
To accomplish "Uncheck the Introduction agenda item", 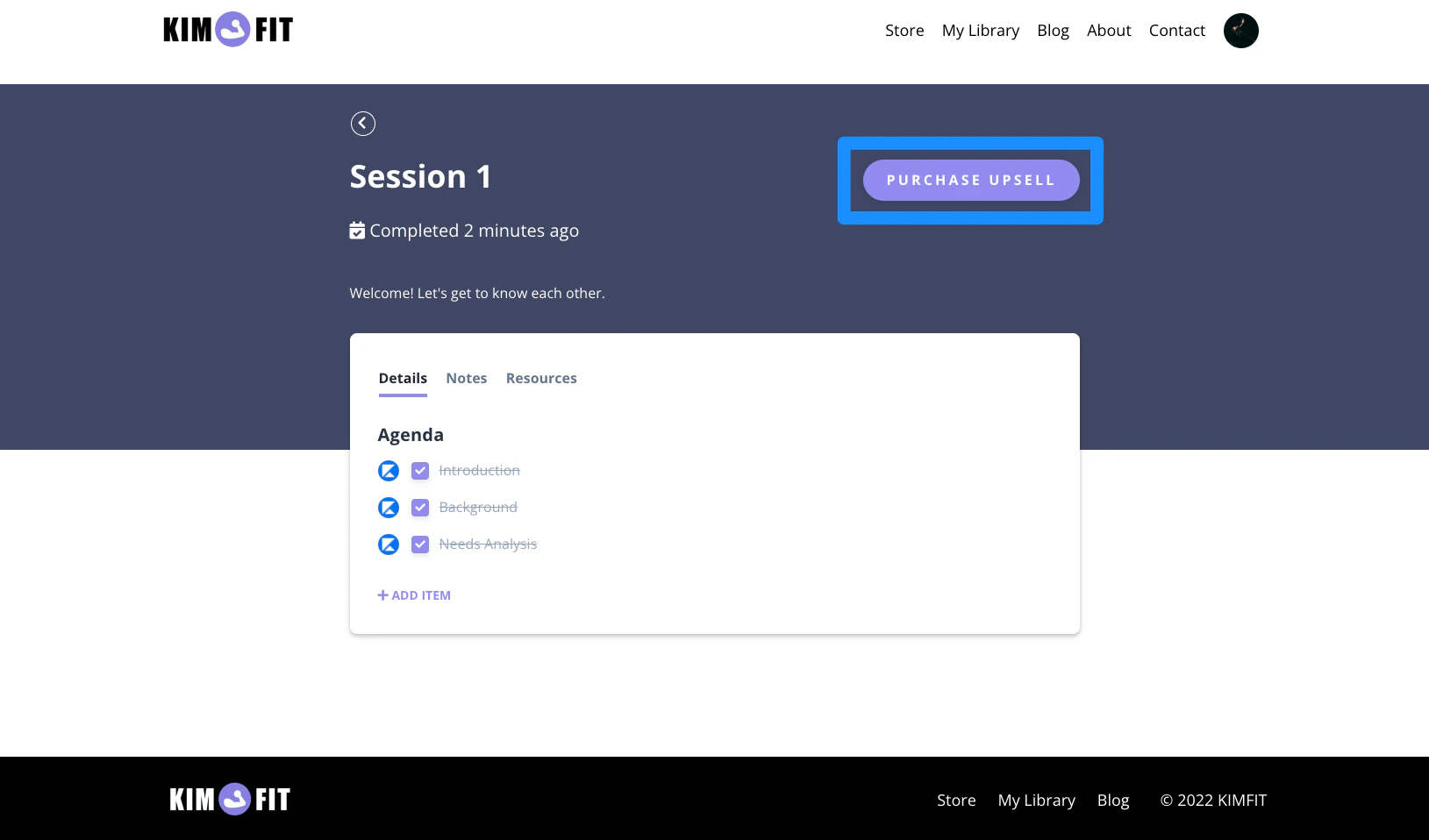I will (420, 471).
